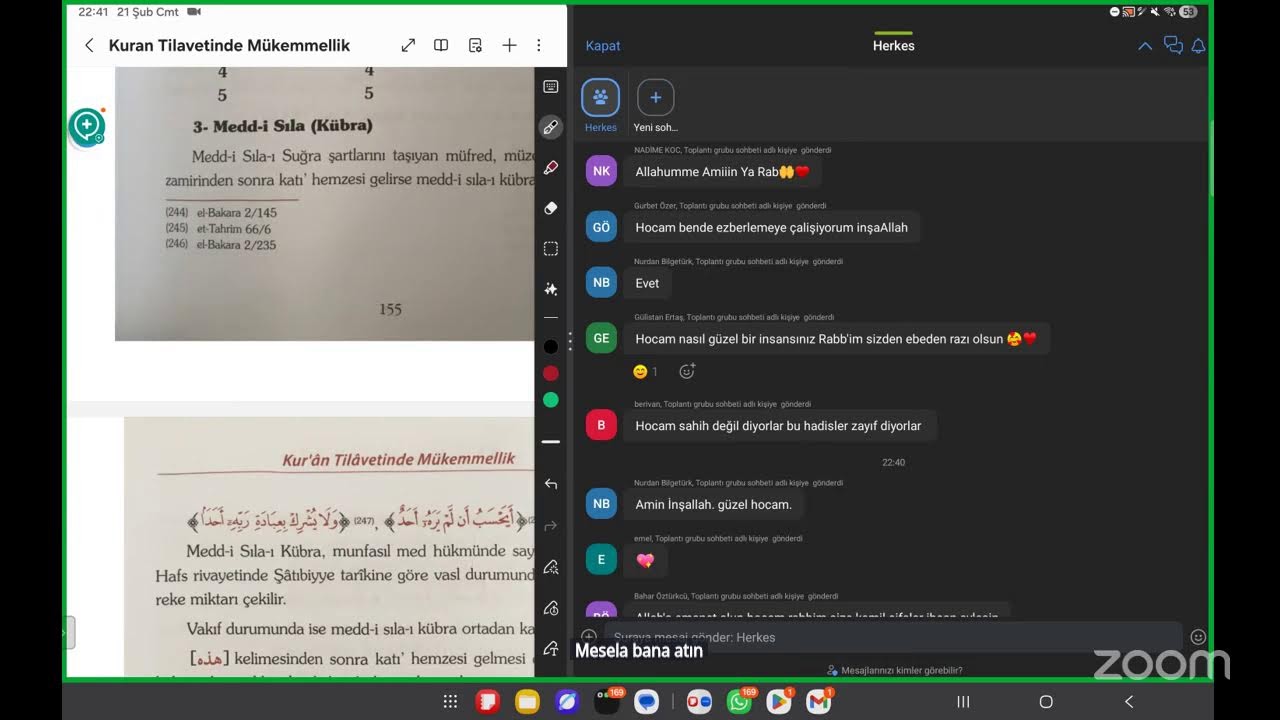
Task: Undo the last stroke
Action: click(551, 484)
